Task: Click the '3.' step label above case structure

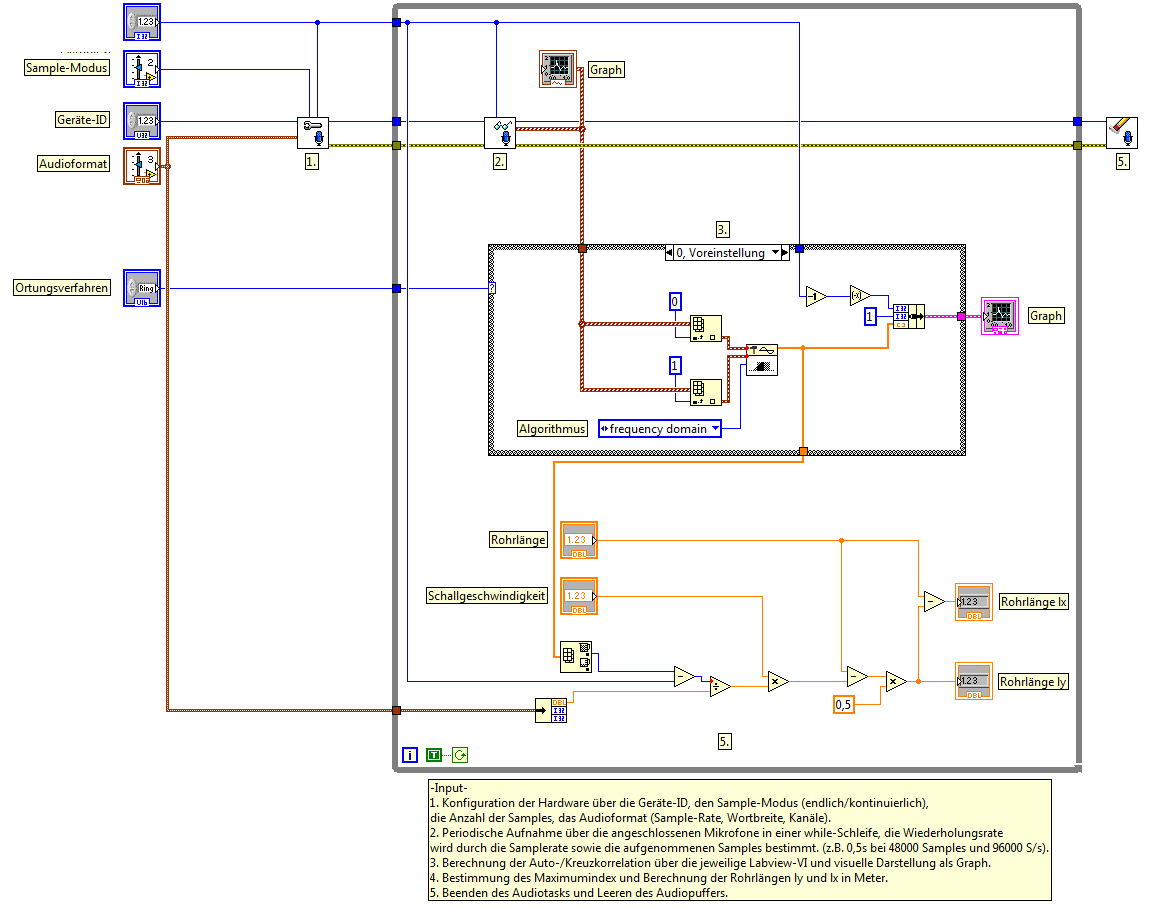Action: (x=723, y=229)
